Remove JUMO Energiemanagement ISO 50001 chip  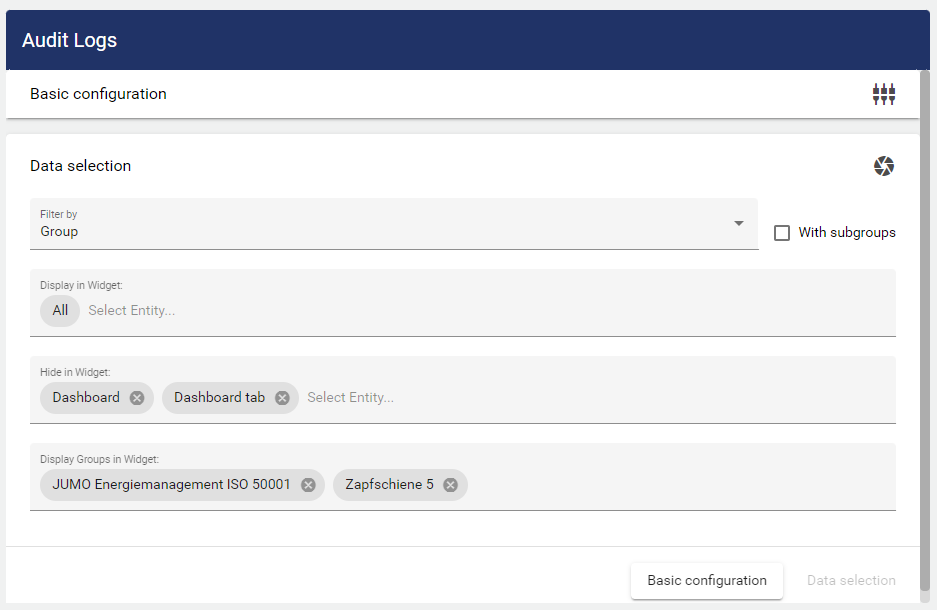point(308,485)
